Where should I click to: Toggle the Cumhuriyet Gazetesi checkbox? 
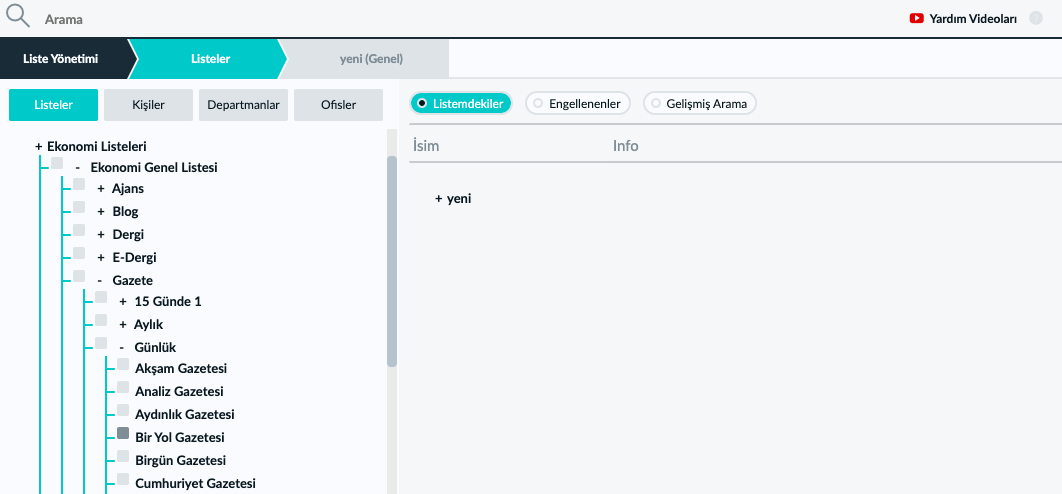[x=123, y=479]
